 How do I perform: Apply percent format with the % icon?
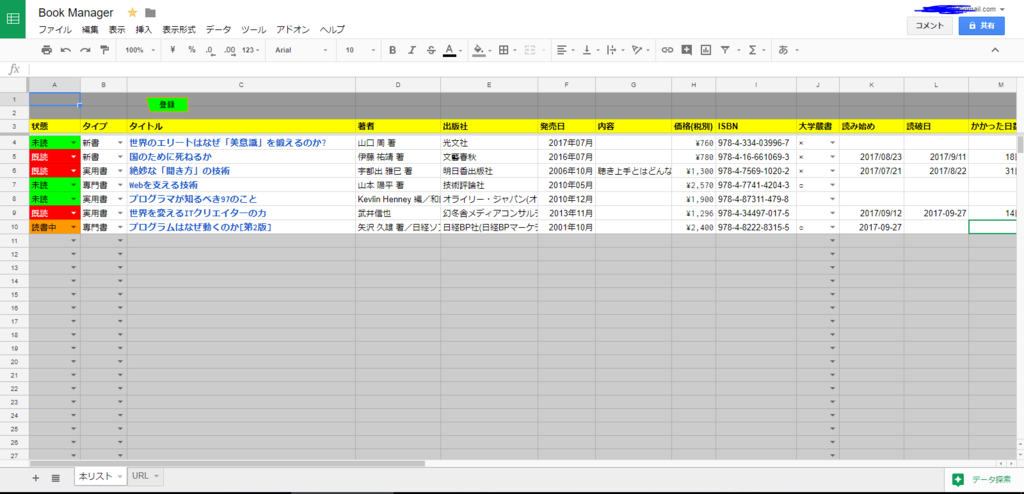point(191,50)
